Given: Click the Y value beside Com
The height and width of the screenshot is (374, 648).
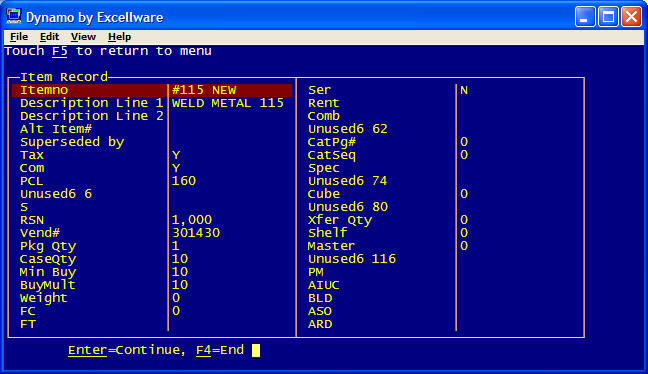Looking at the screenshot, I should tap(176, 168).
